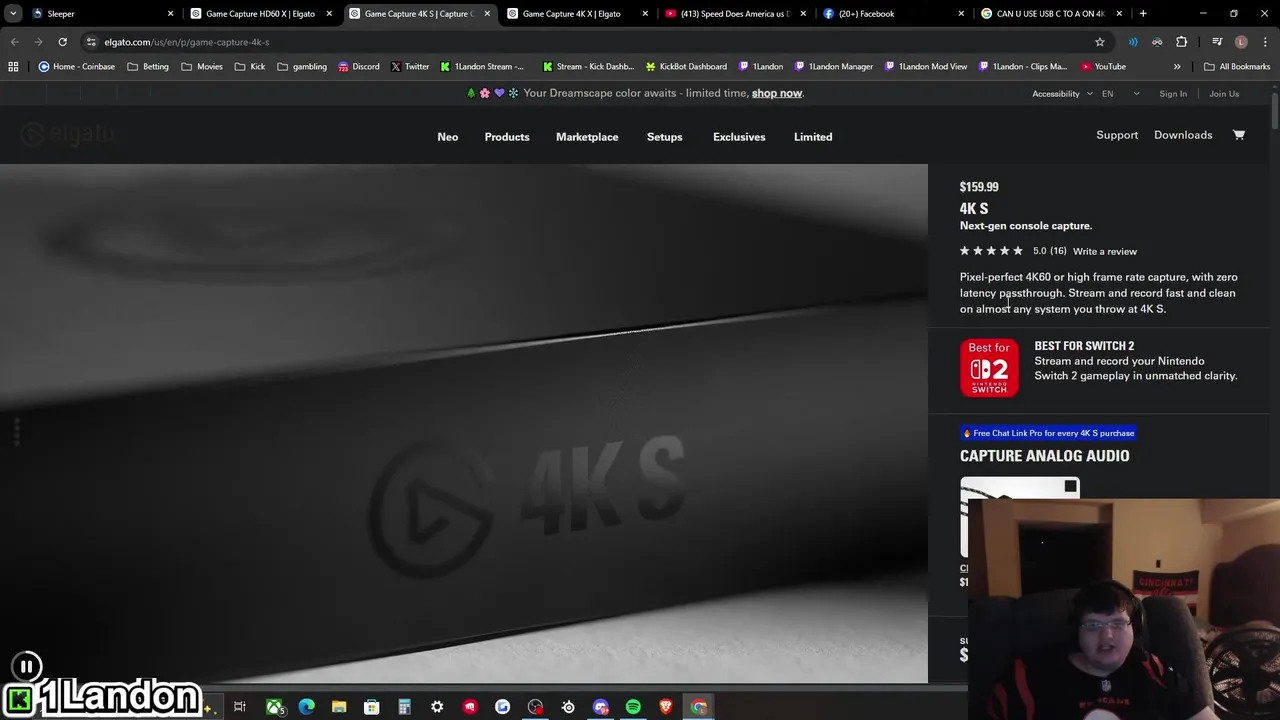Open Chrome profile avatar
Screen dimensions: 1280x720
click(1241, 42)
